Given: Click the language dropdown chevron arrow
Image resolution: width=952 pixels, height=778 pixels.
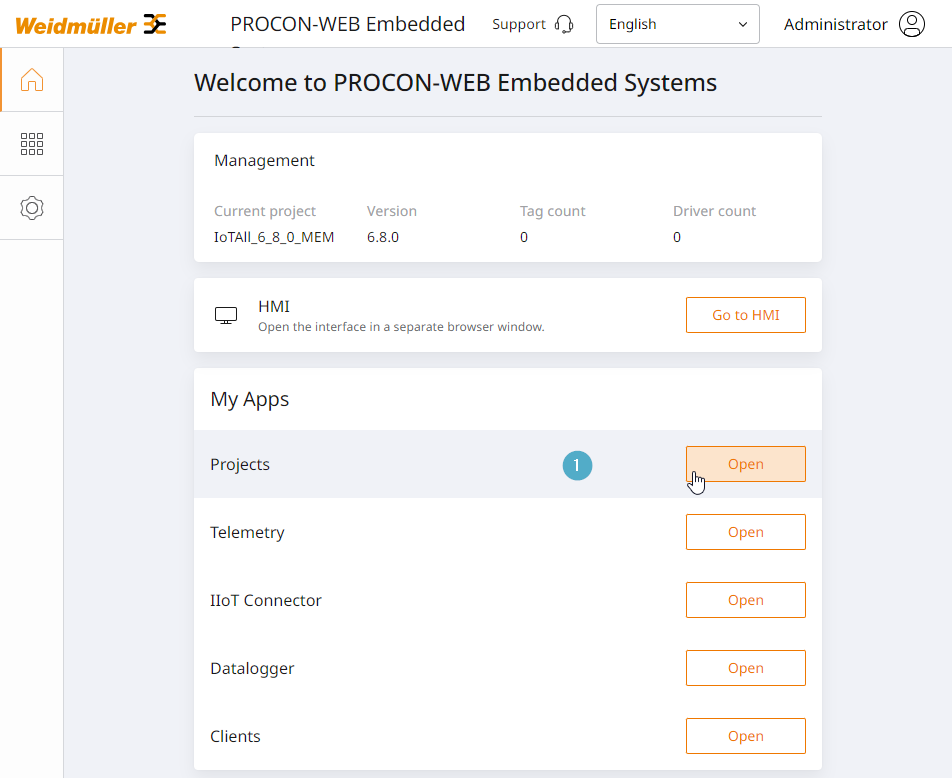Looking at the screenshot, I should [x=743, y=24].
